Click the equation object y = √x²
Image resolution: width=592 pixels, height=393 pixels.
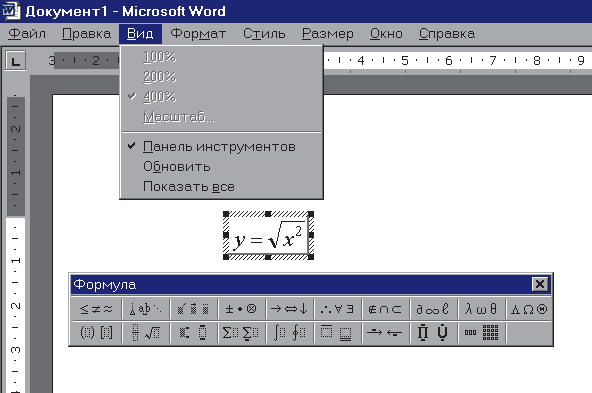[268, 236]
